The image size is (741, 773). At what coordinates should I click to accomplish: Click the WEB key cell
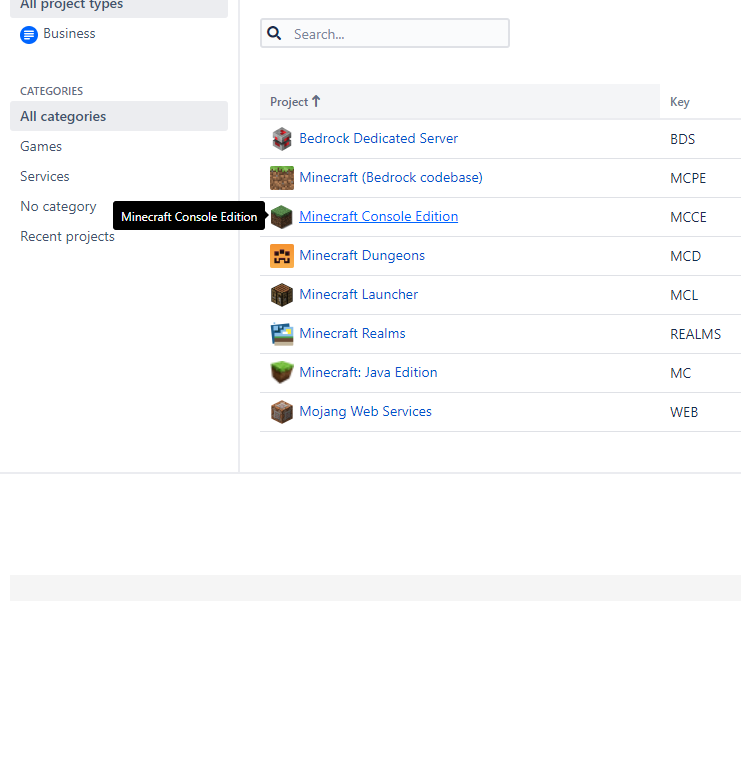point(684,412)
